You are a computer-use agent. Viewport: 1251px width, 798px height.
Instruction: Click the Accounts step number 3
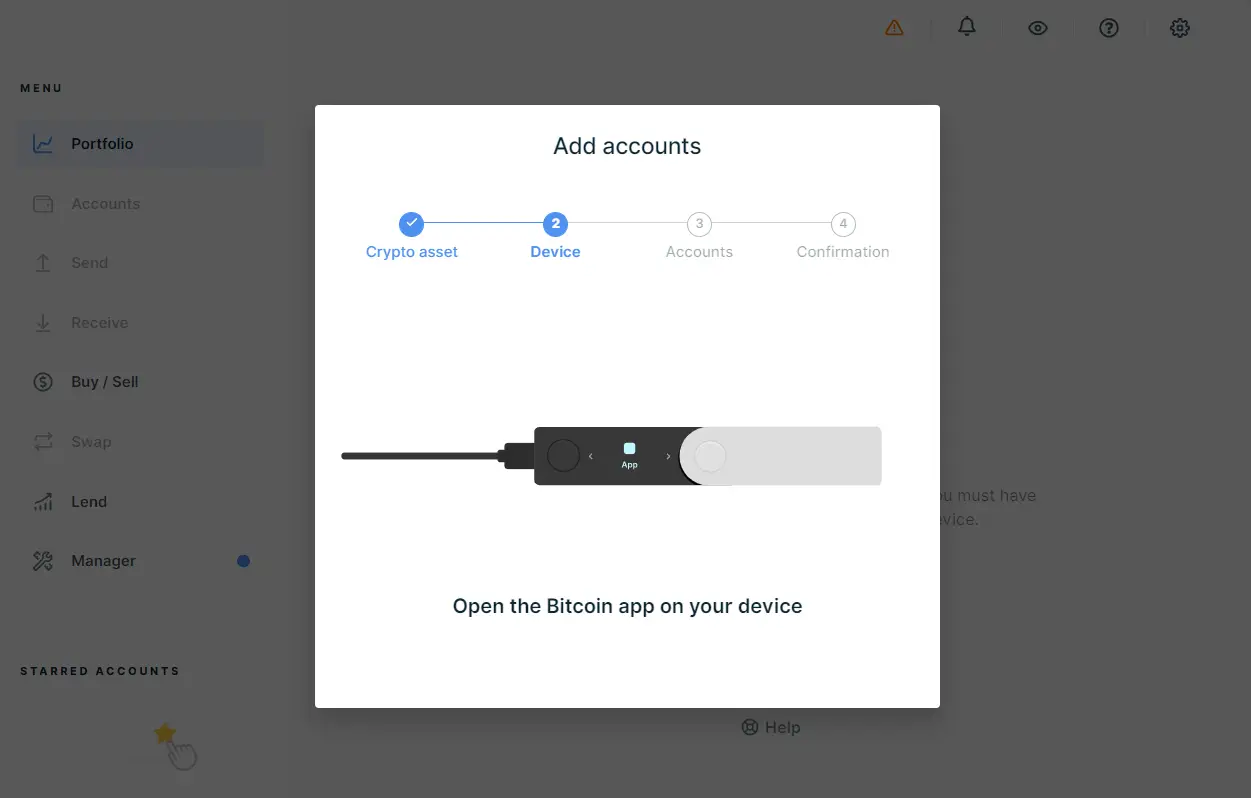(x=699, y=223)
